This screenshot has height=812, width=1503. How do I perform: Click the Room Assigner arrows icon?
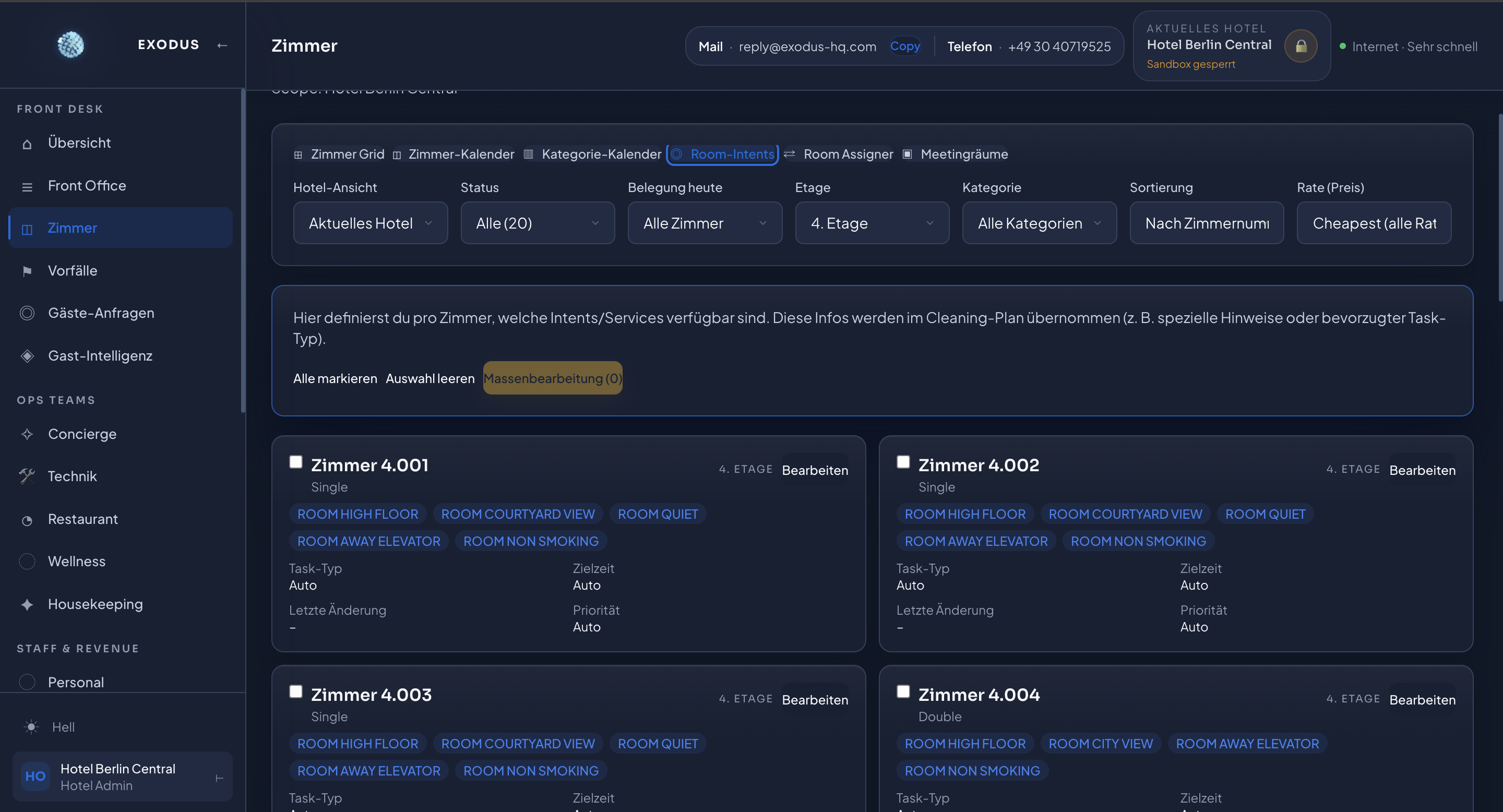click(790, 154)
